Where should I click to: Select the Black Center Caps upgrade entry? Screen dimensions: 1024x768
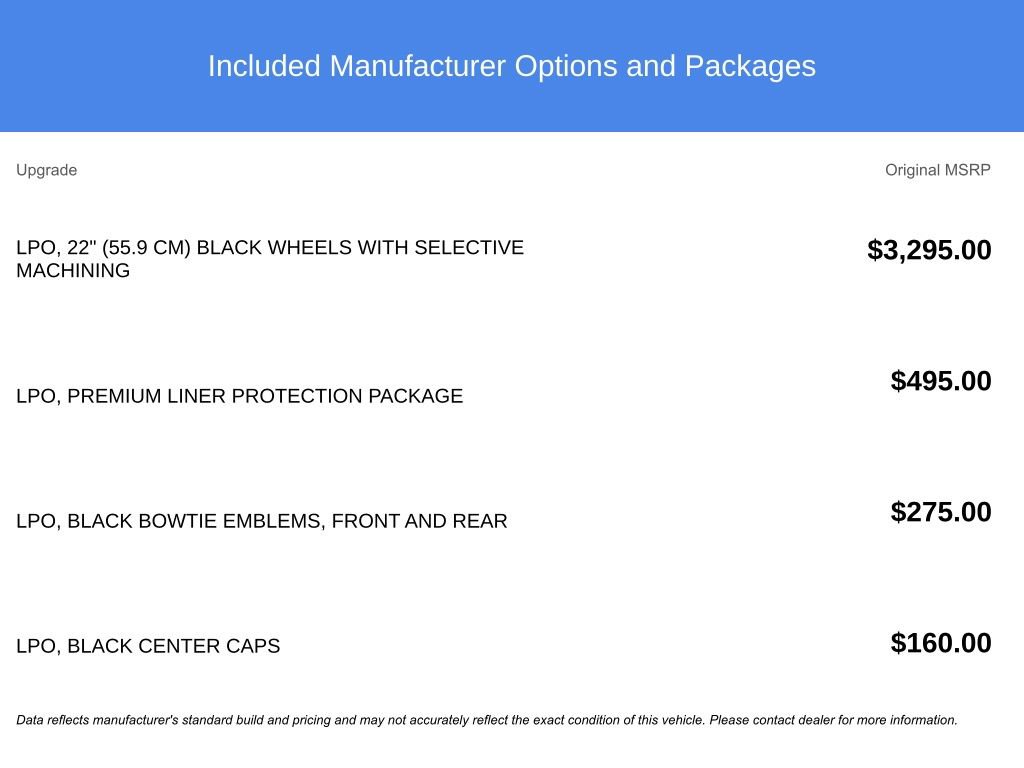click(x=148, y=646)
